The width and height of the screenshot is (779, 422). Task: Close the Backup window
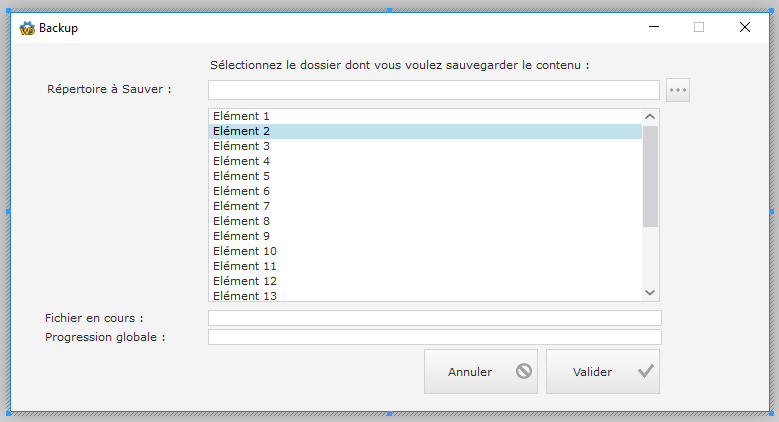(x=745, y=28)
